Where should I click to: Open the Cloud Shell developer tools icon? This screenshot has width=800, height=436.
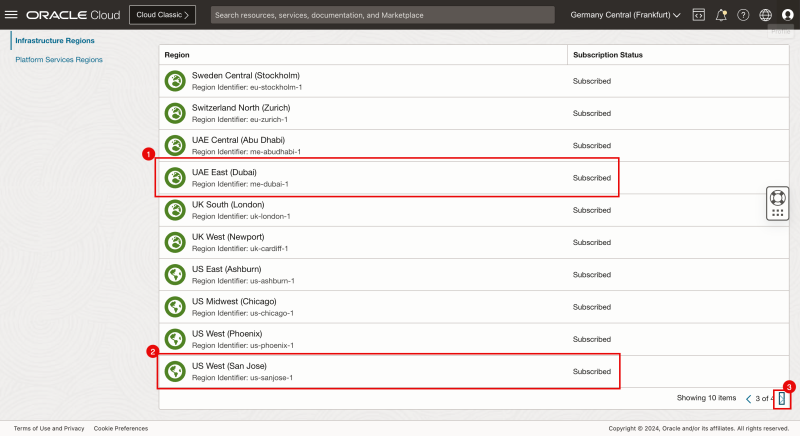coord(698,15)
